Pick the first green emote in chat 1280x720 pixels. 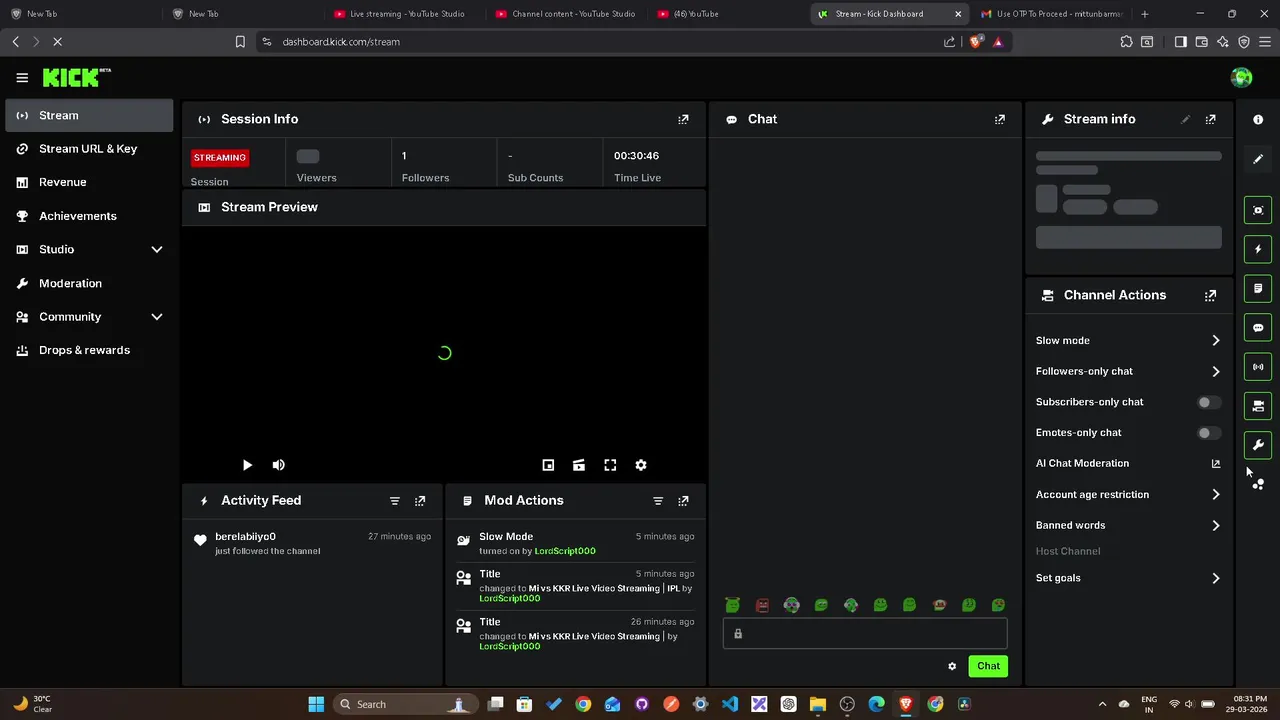[733, 605]
